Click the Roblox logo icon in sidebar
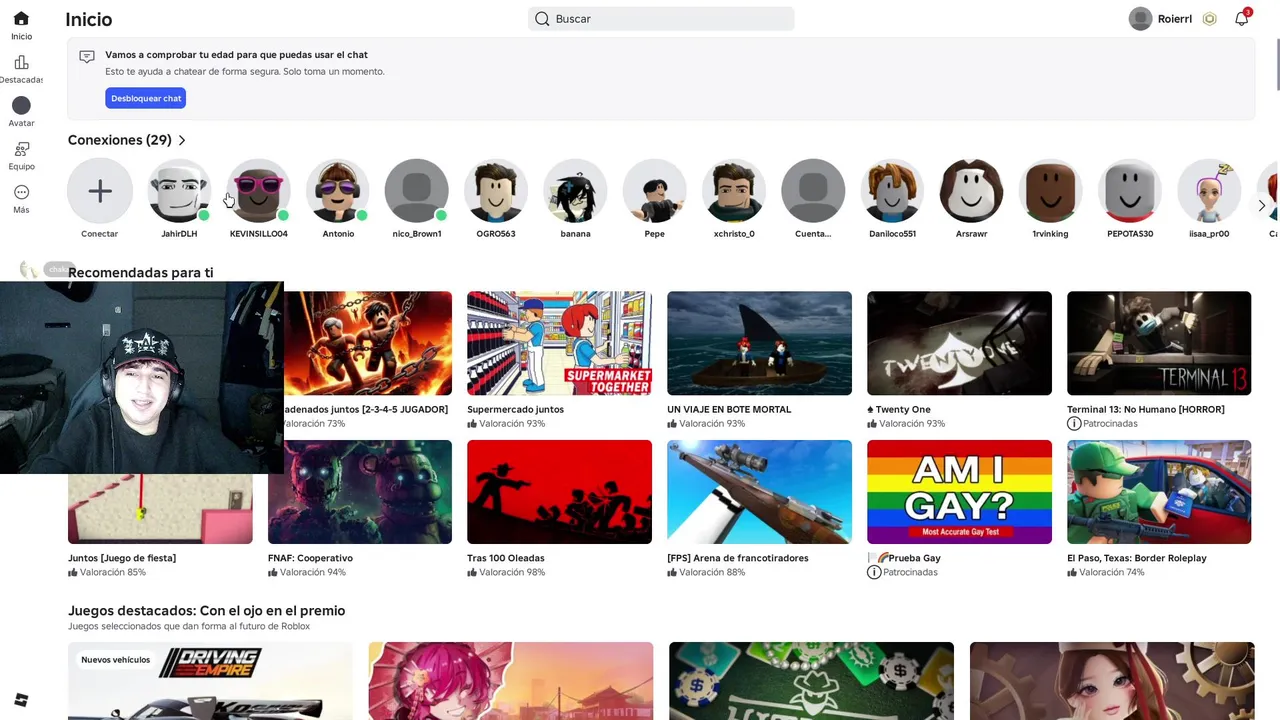This screenshot has height=720, width=1280. coord(21,700)
